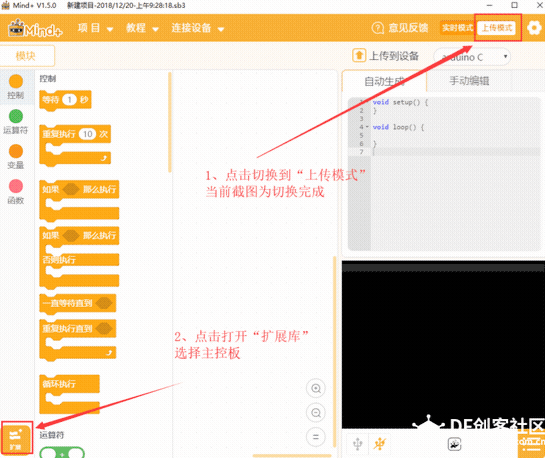The height and width of the screenshot is (458, 545).
Task: Click the settings gear icon
Action: pyautogui.click(x=534, y=28)
